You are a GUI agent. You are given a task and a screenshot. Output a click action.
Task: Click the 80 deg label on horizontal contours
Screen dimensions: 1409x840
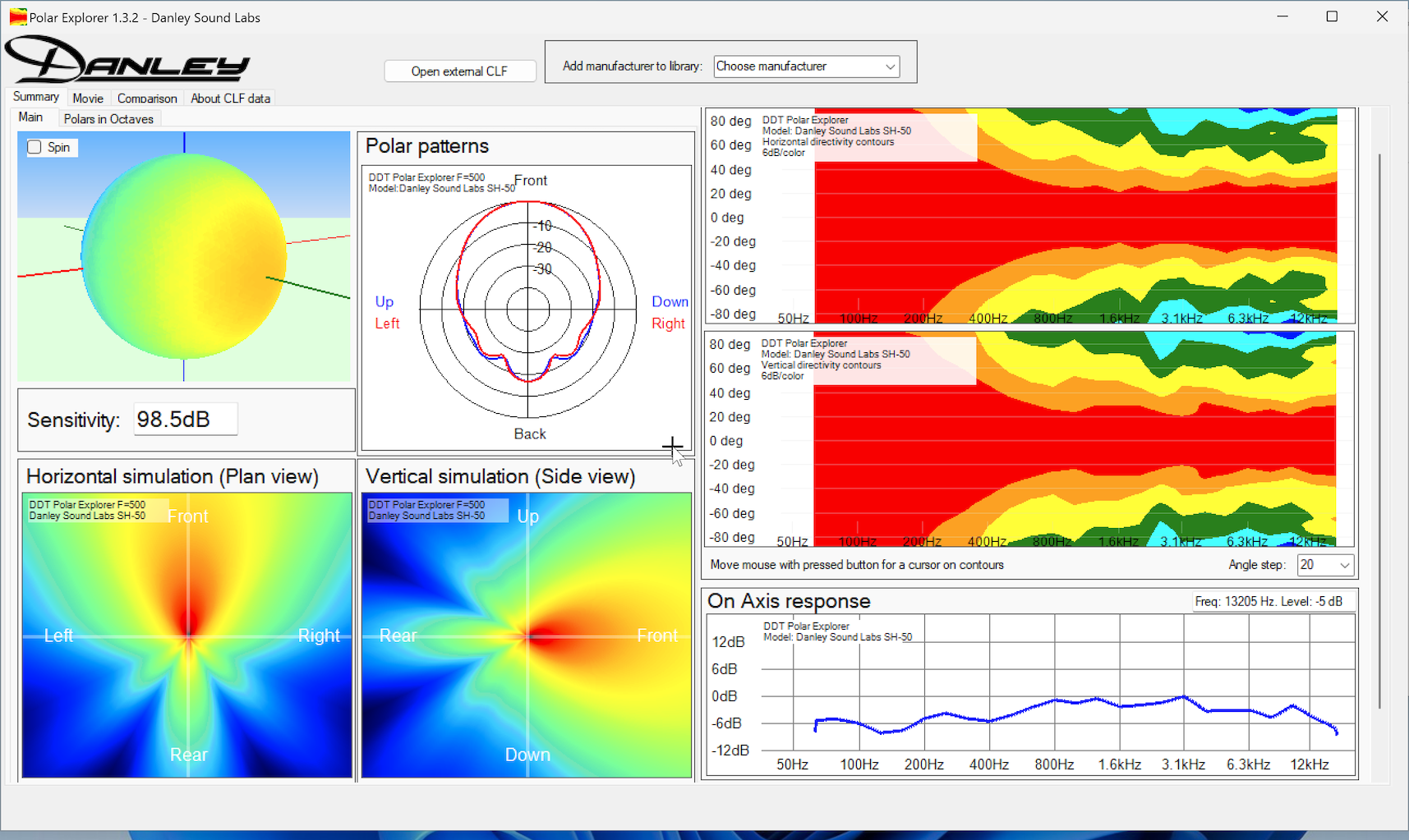point(731,122)
